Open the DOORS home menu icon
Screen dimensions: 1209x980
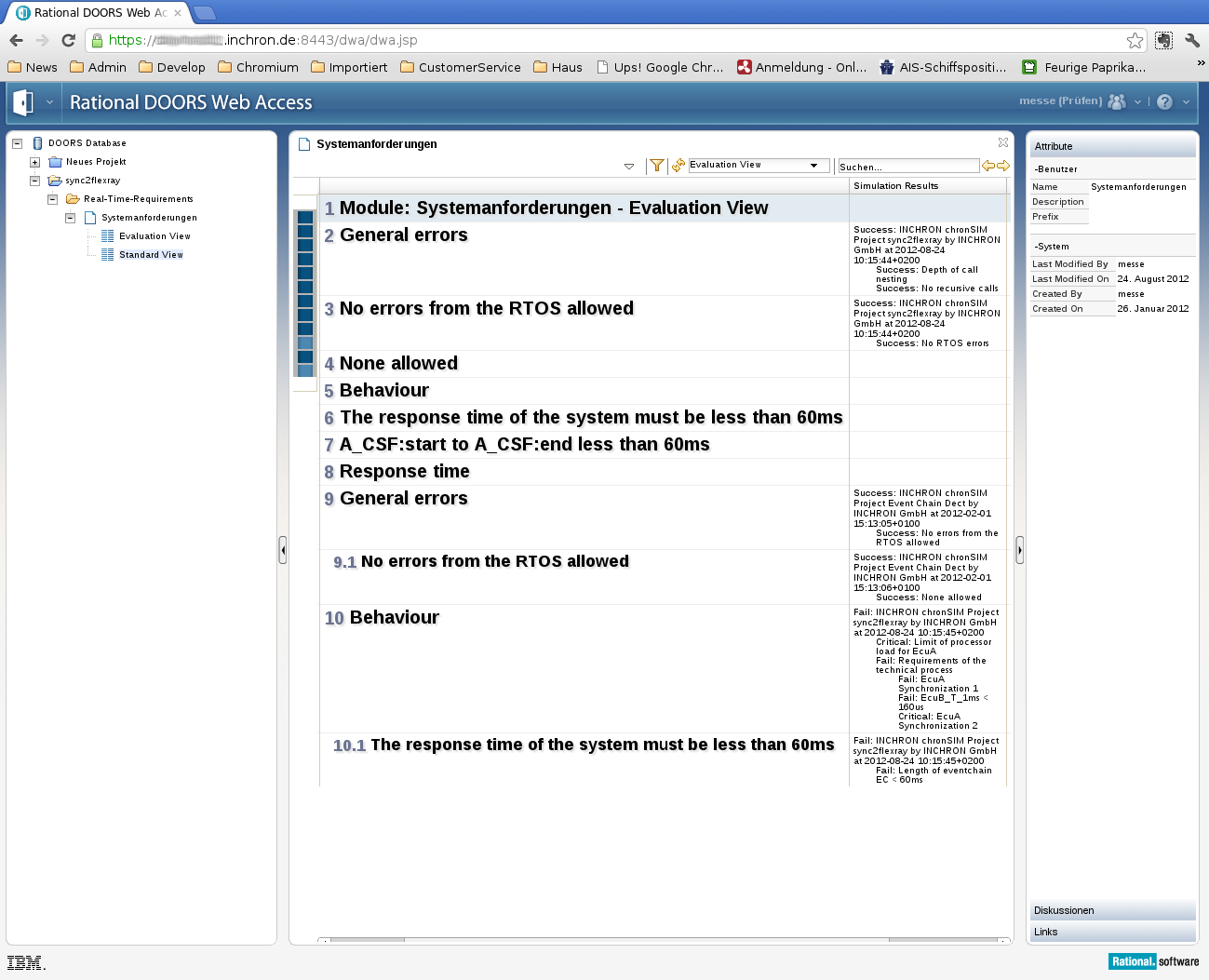click(x=23, y=101)
